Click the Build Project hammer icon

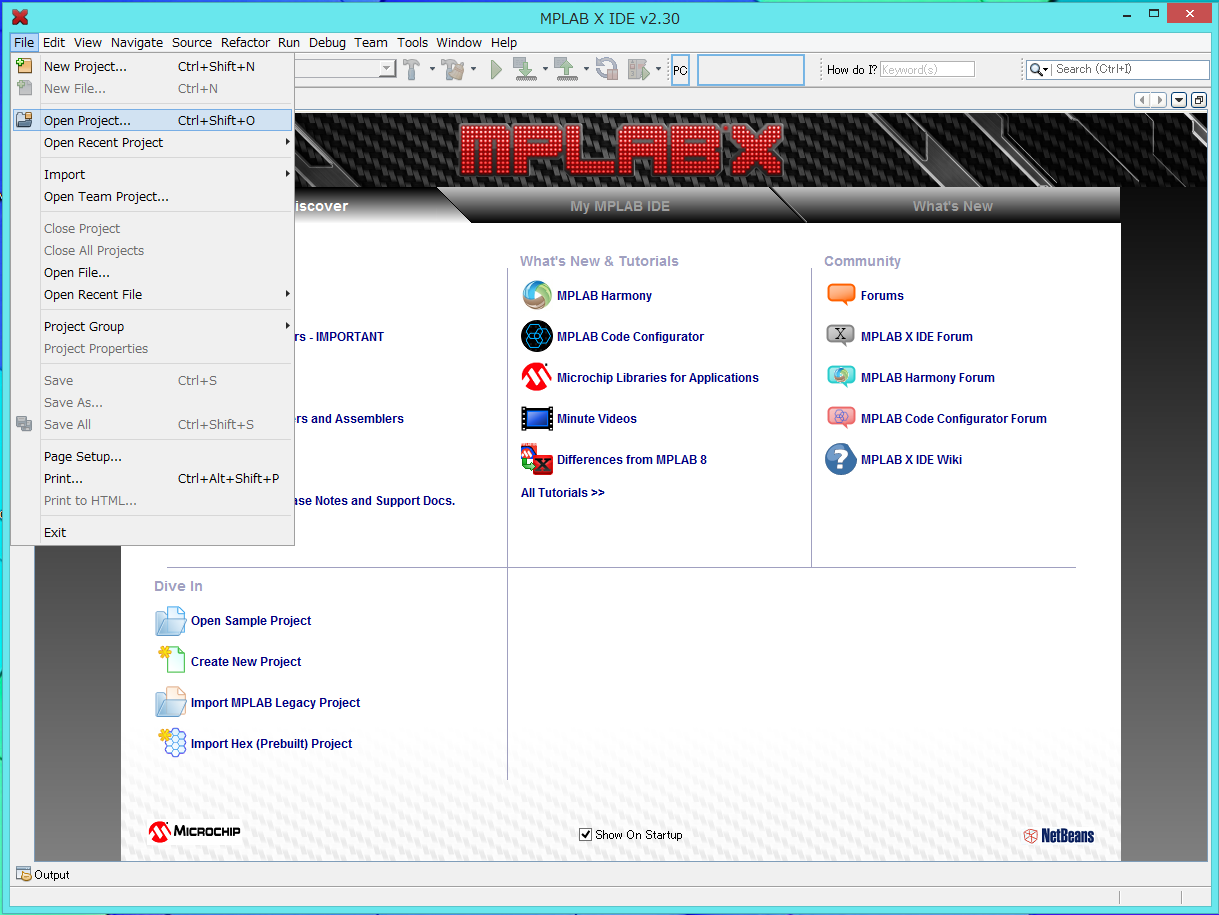(x=411, y=69)
